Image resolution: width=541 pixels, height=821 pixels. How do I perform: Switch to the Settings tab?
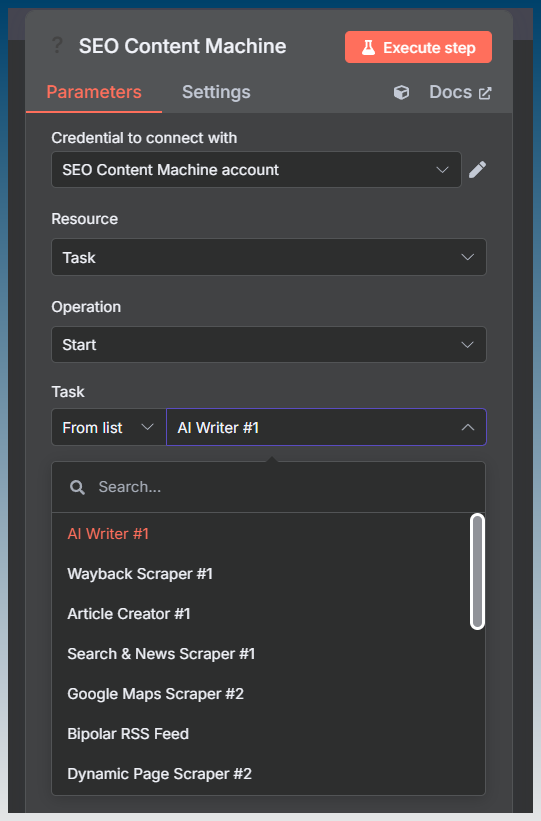pyautogui.click(x=216, y=92)
